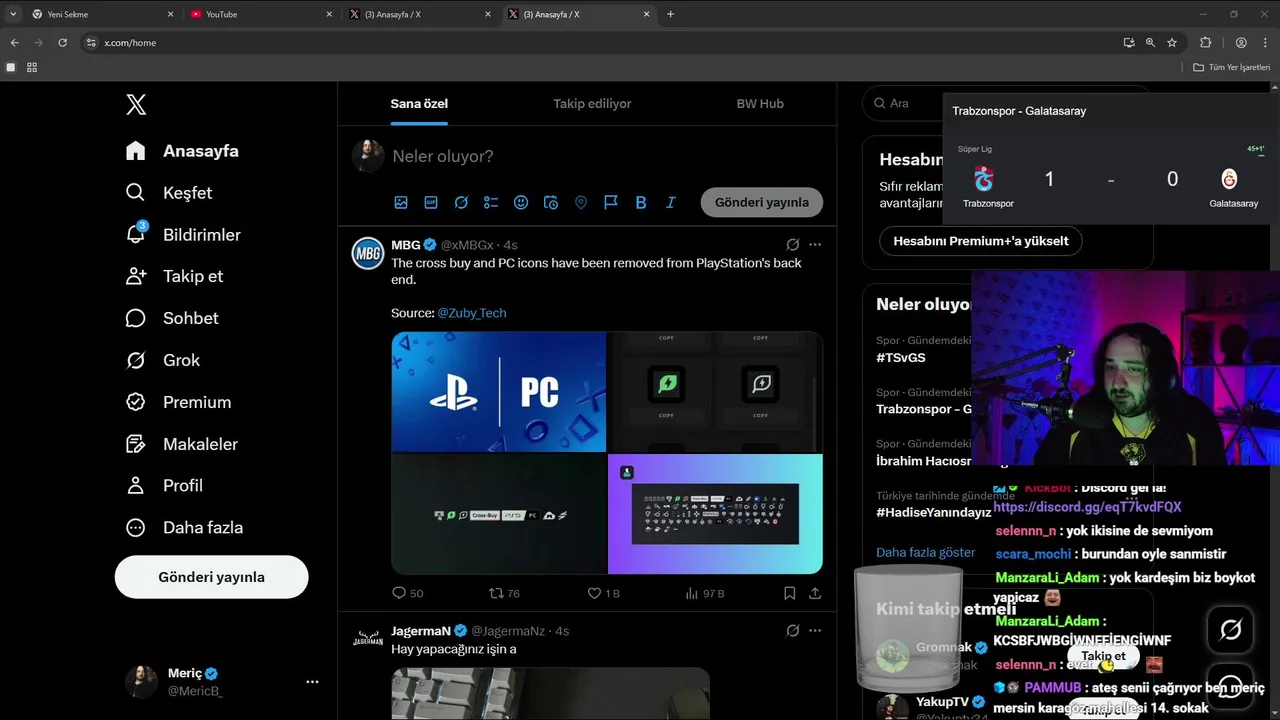Image resolution: width=1280 pixels, height=720 pixels.
Task: Click Grok icon in compose toolbar
Action: click(461, 202)
